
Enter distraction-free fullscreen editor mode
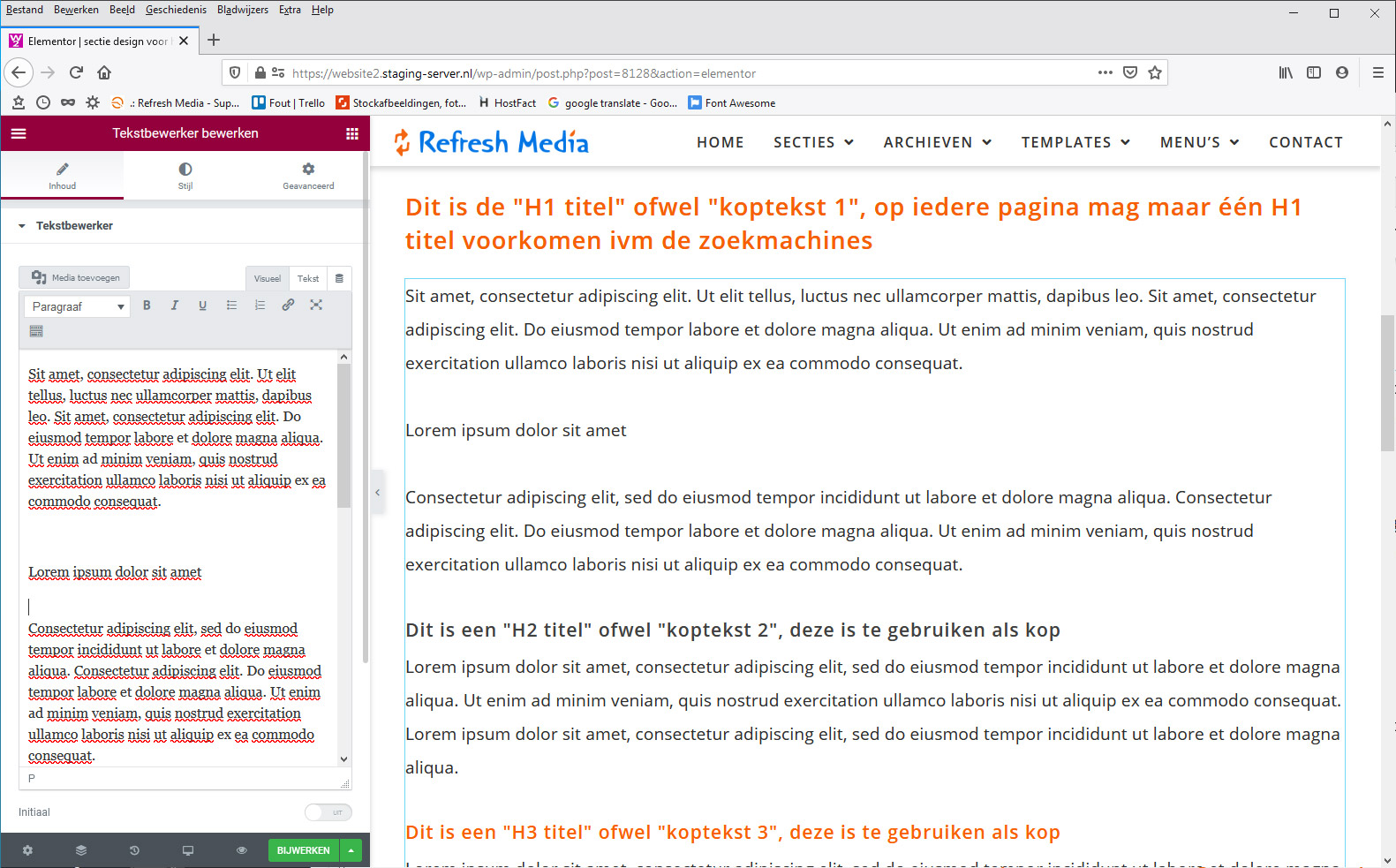pos(316,306)
